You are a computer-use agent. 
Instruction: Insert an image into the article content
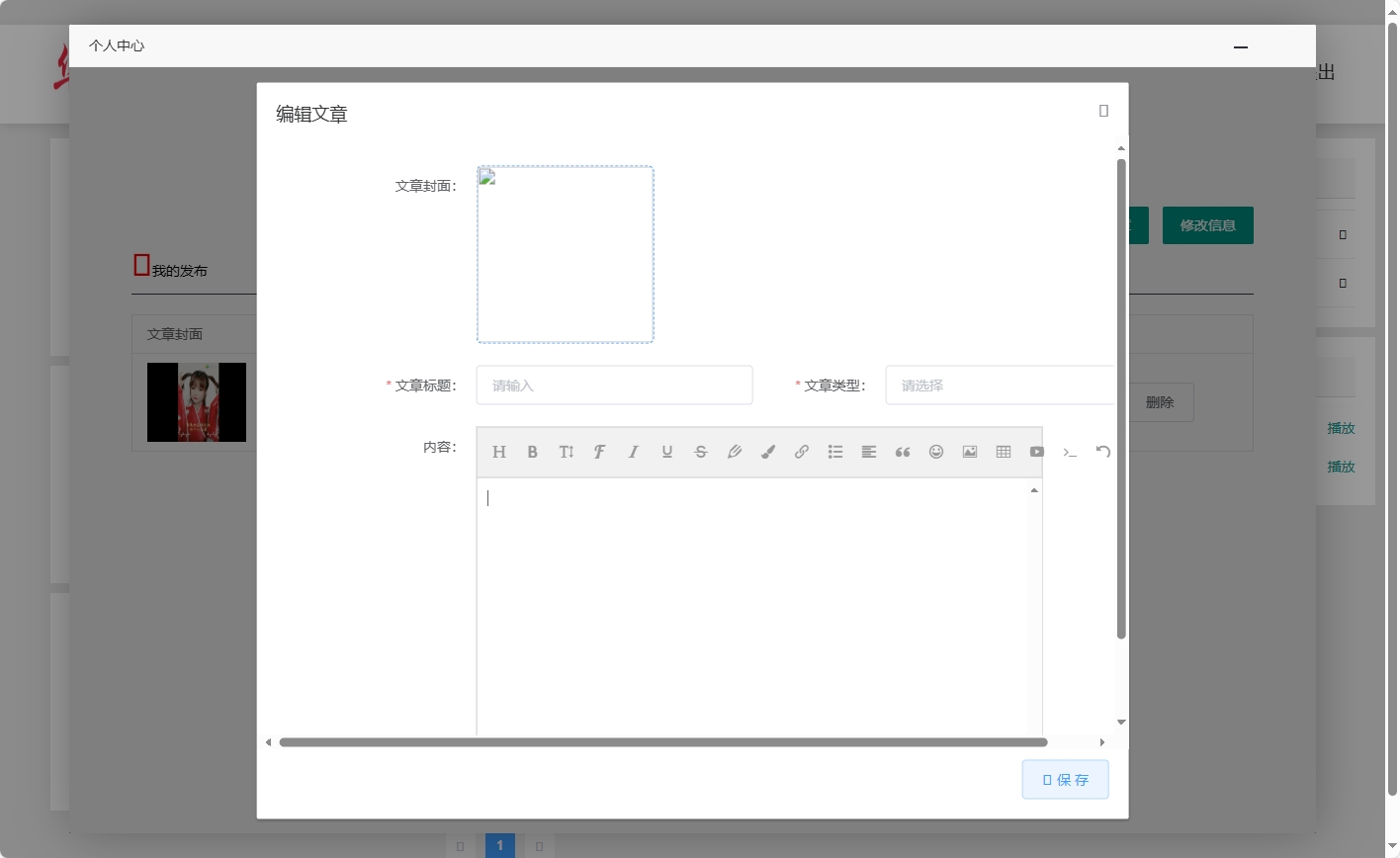(x=970, y=452)
